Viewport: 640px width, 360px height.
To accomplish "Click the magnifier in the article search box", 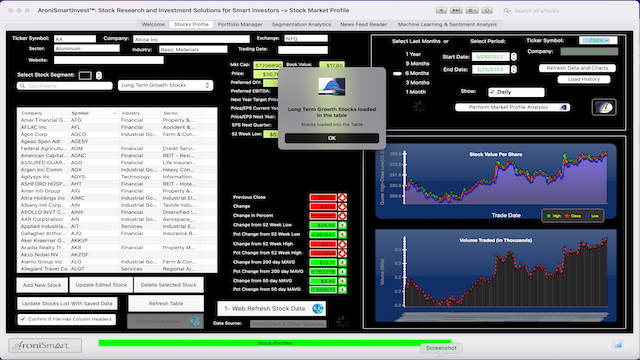I will point(507,11).
